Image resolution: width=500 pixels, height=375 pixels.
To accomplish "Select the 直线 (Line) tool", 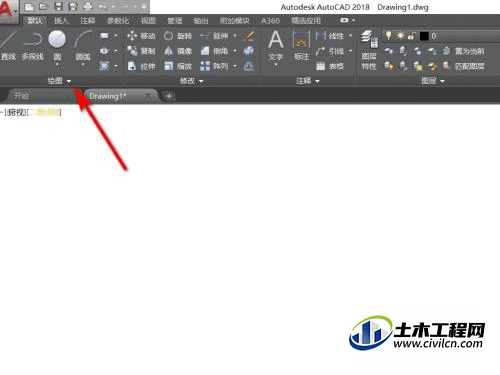I will pyautogui.click(x=8, y=46).
